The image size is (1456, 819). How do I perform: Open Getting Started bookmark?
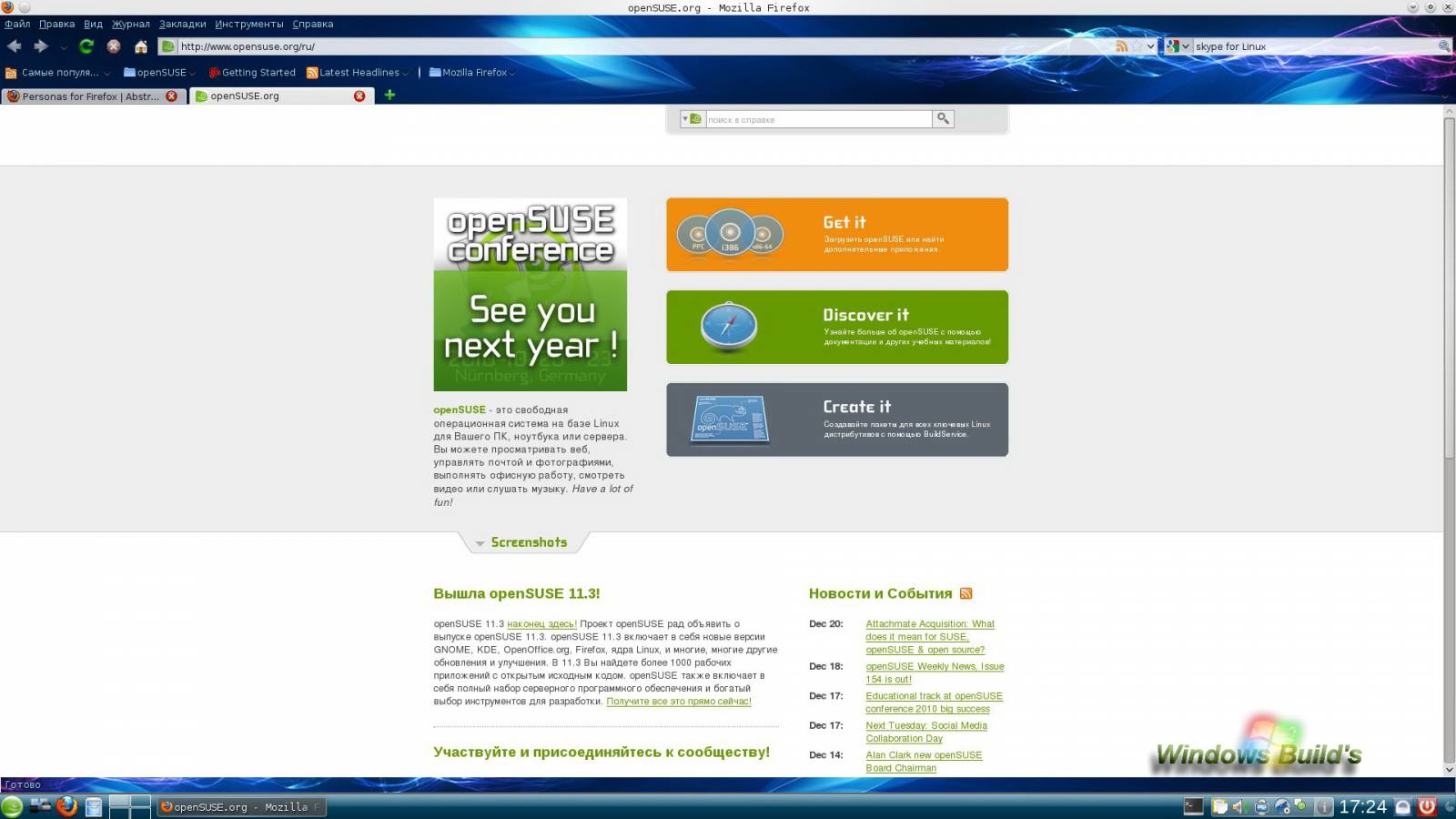coord(252,73)
